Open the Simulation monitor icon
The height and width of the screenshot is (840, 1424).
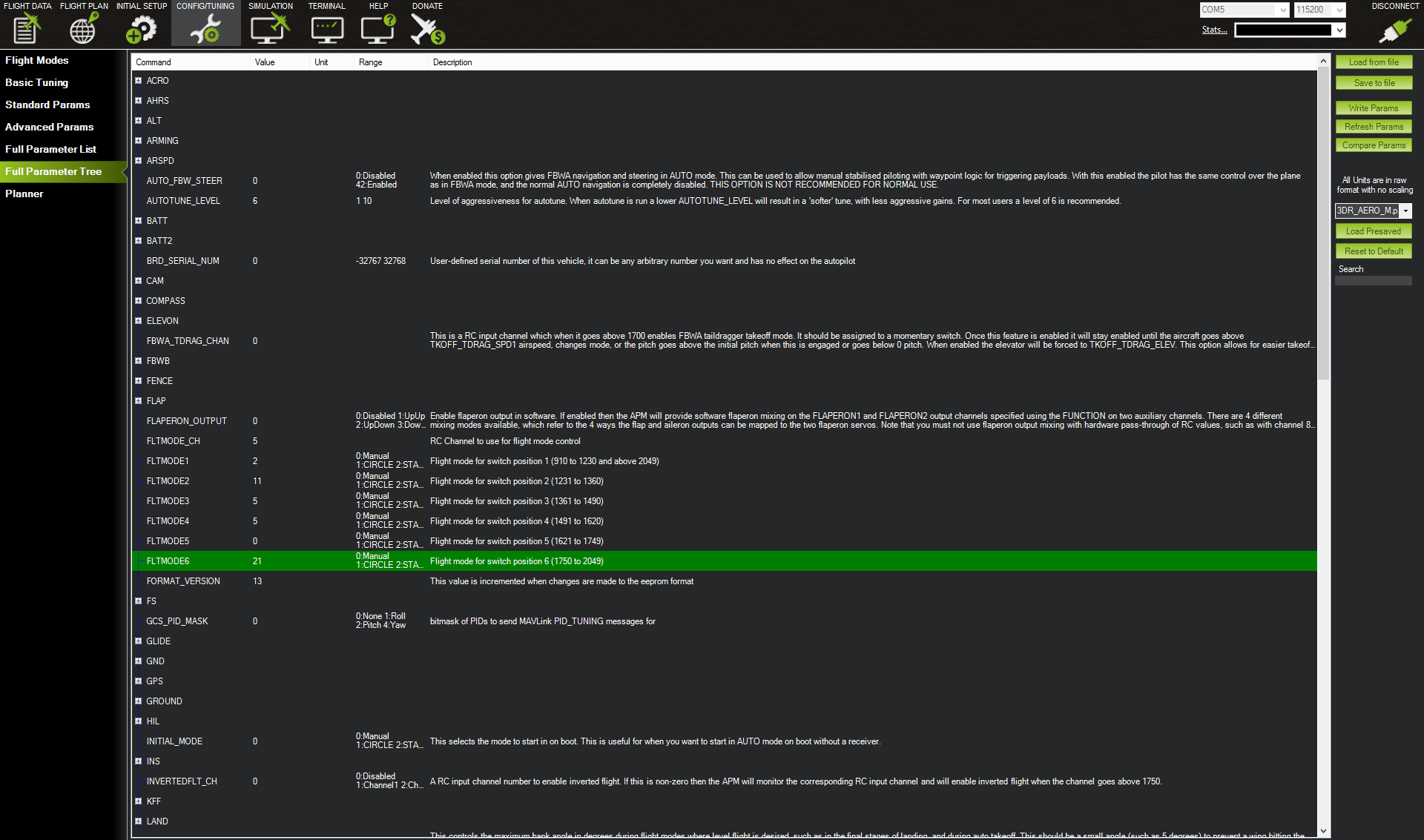point(270,28)
